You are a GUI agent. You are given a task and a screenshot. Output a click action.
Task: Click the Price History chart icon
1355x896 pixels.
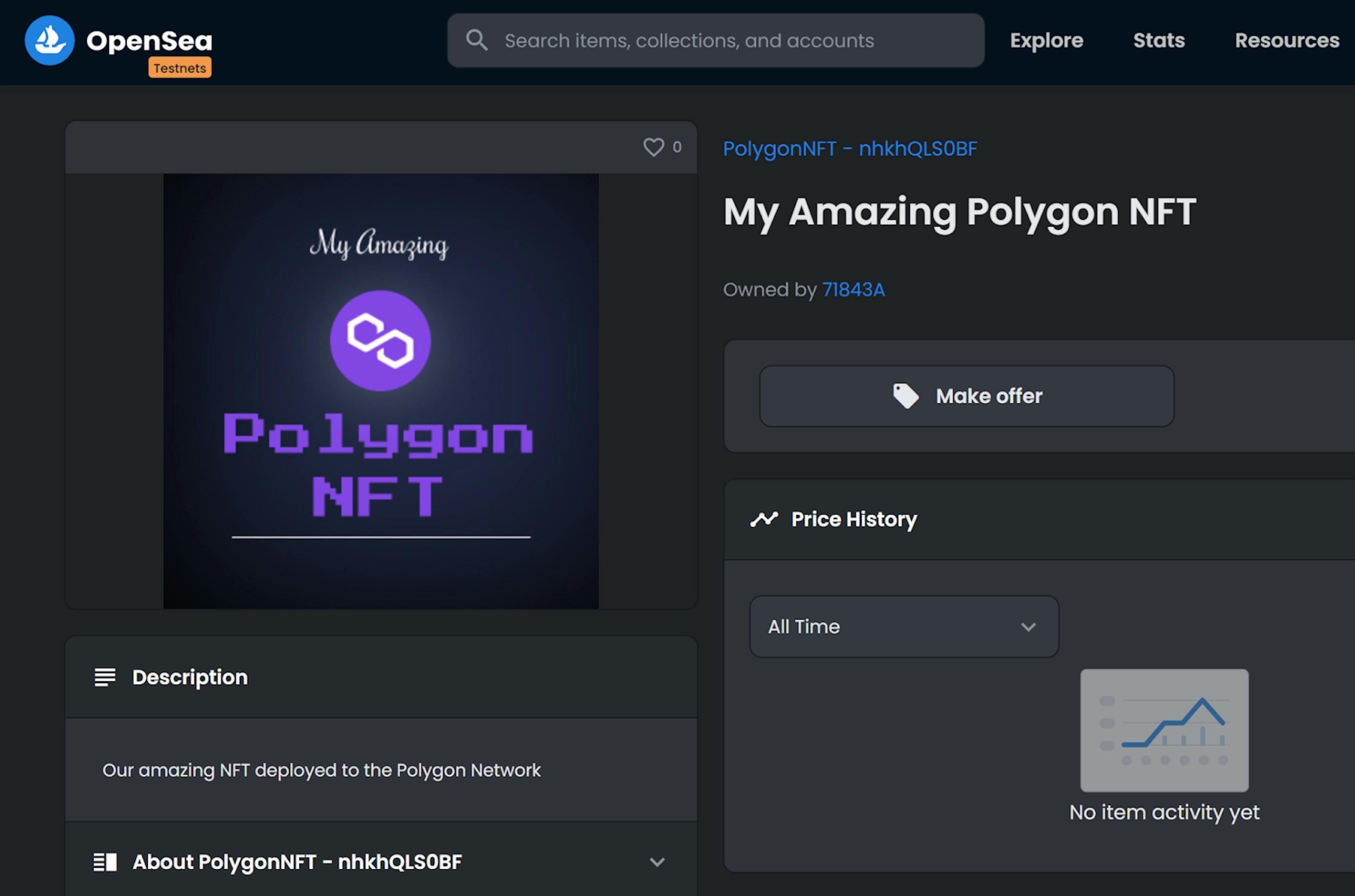[x=764, y=519]
